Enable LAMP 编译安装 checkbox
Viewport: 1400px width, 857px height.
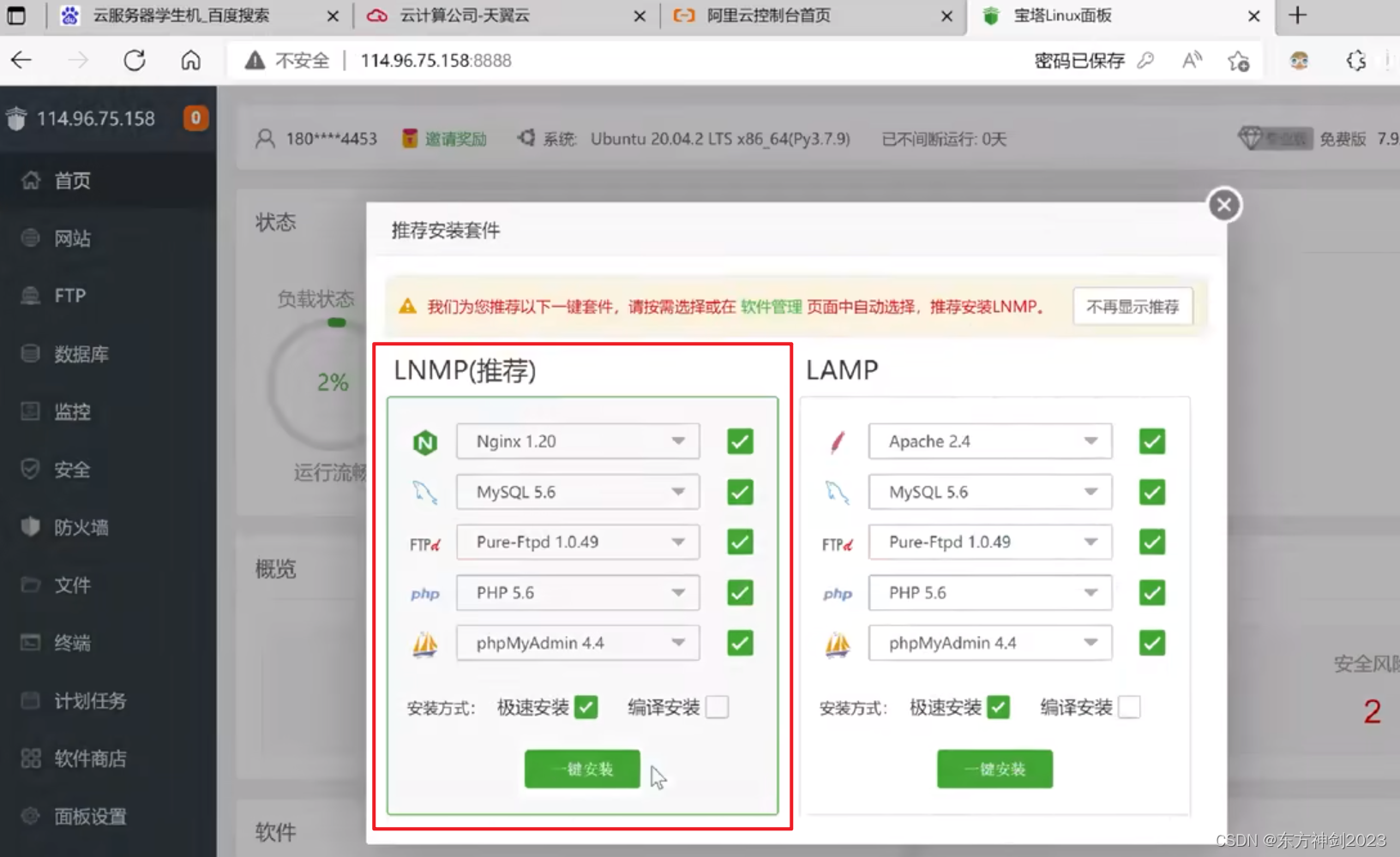1129,707
